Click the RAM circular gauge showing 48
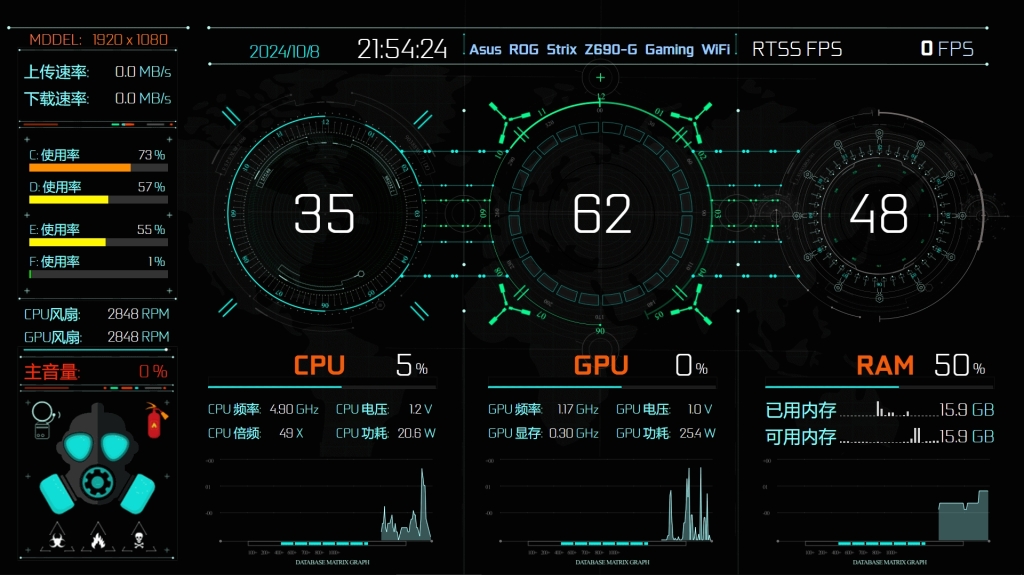The width and height of the screenshot is (1024, 575). 878,213
